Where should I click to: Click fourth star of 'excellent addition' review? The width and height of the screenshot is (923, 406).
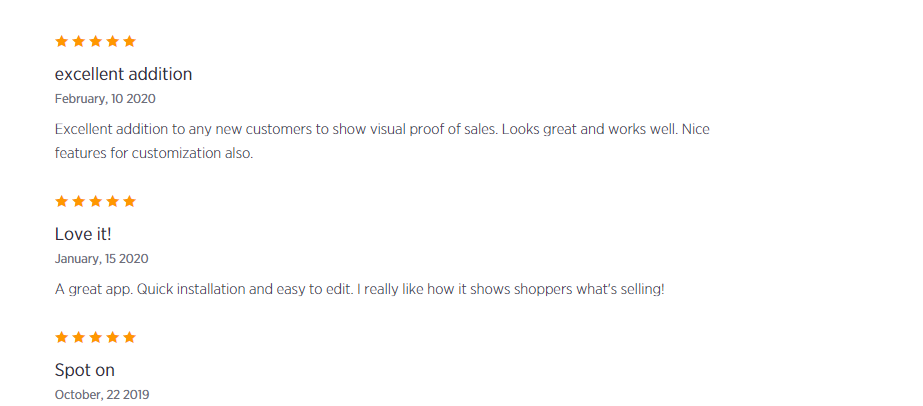[112, 42]
